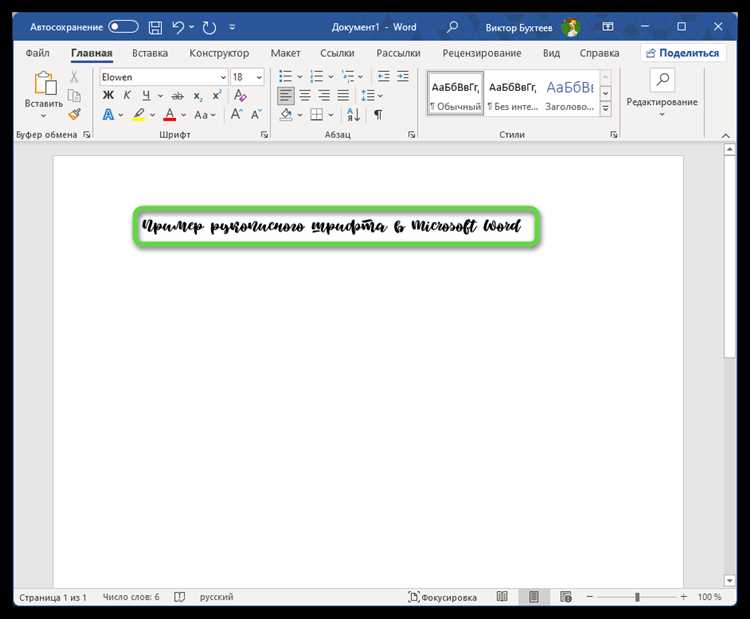This screenshot has width=750, height=619.
Task: Collapse the ribbon with the chevron
Action: coord(726,136)
